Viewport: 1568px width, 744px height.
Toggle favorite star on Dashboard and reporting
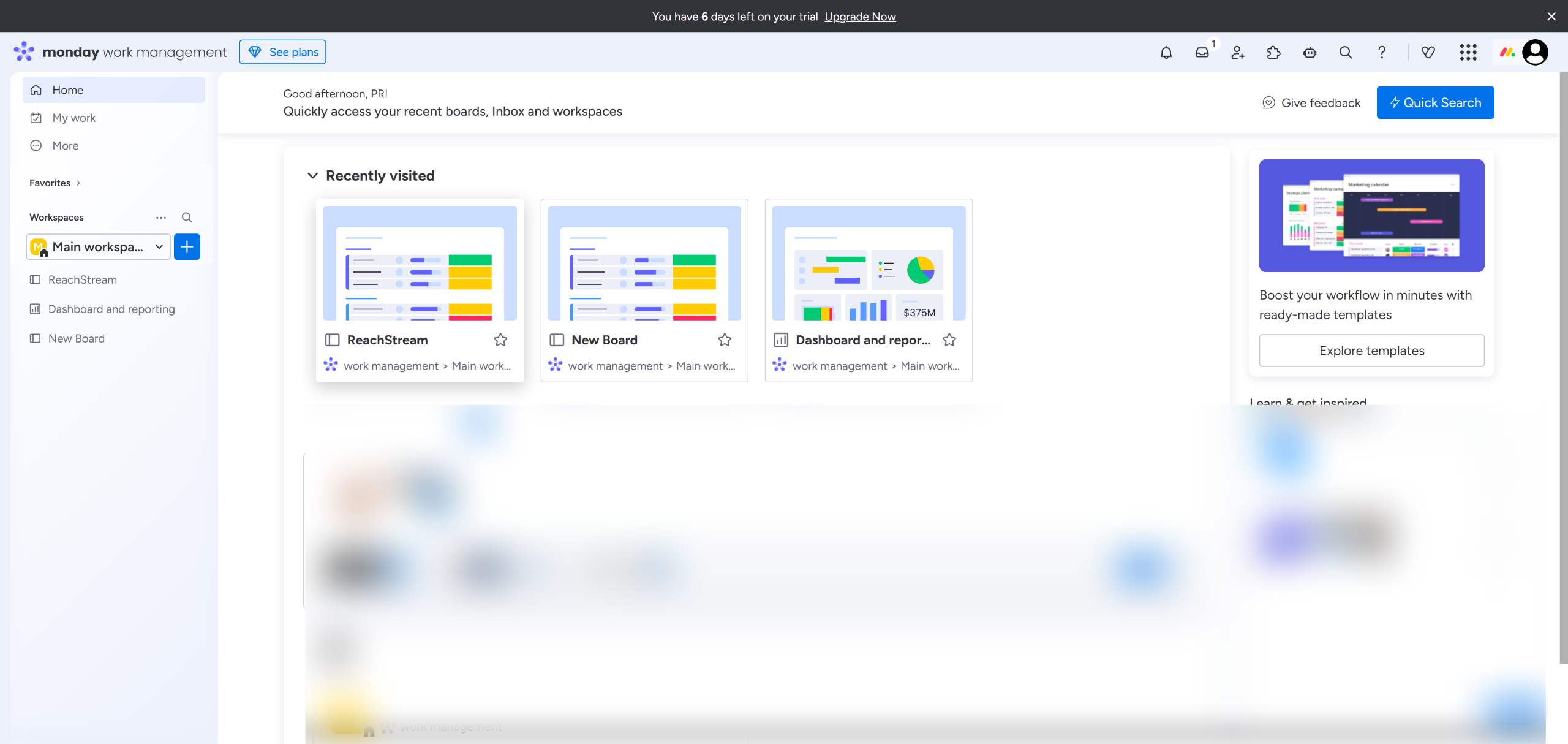click(x=949, y=340)
